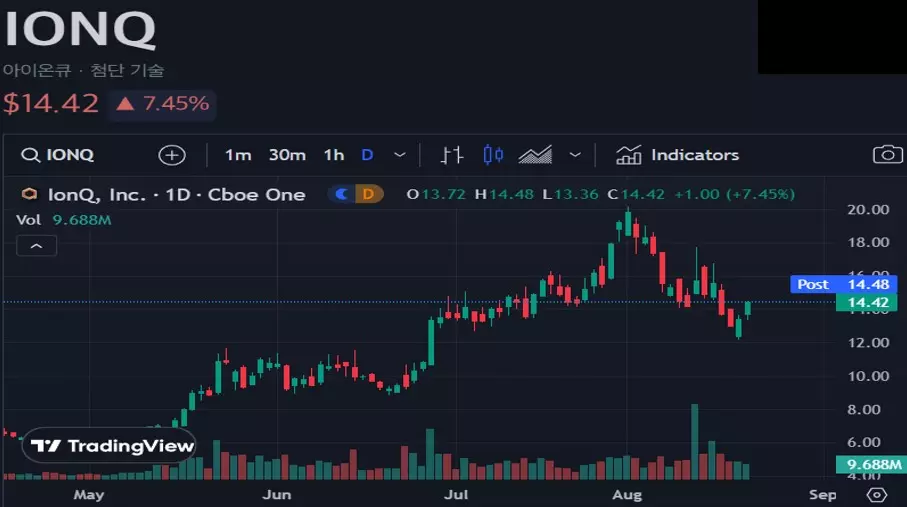Click the 9.688M volume scale label
907x507 pixels.
point(871,464)
